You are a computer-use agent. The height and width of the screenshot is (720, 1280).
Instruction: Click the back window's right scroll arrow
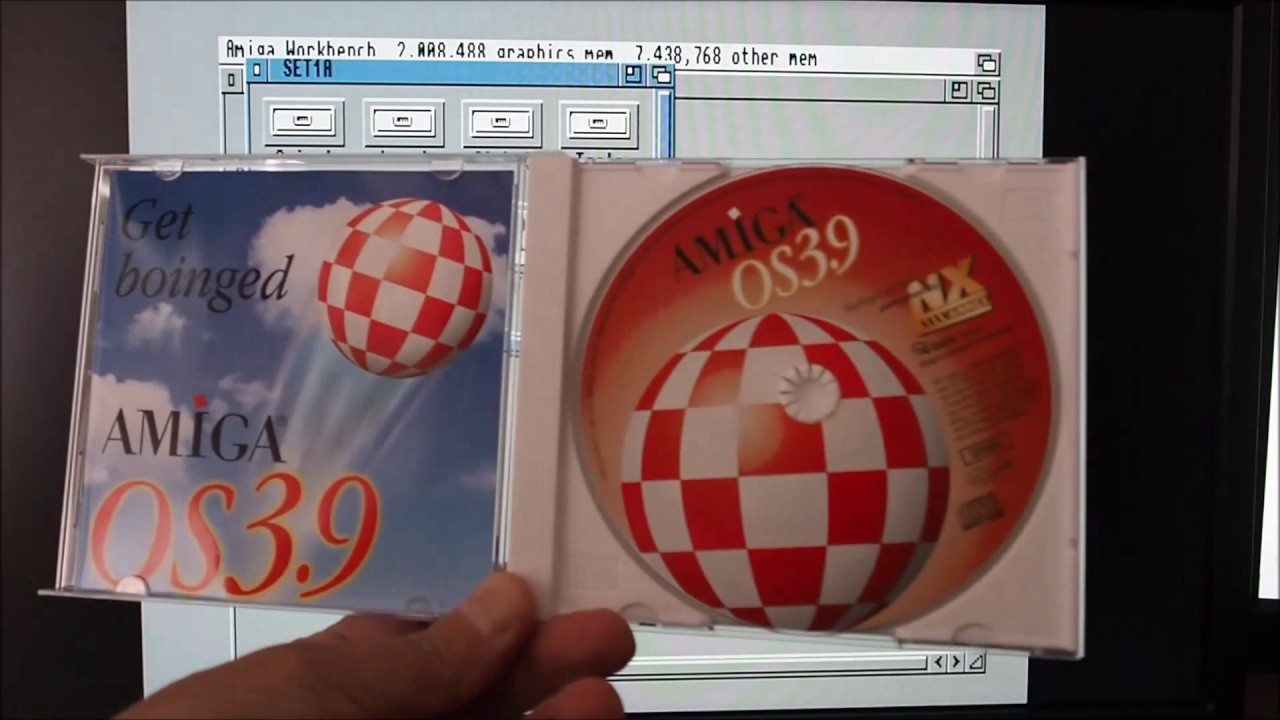click(x=956, y=662)
